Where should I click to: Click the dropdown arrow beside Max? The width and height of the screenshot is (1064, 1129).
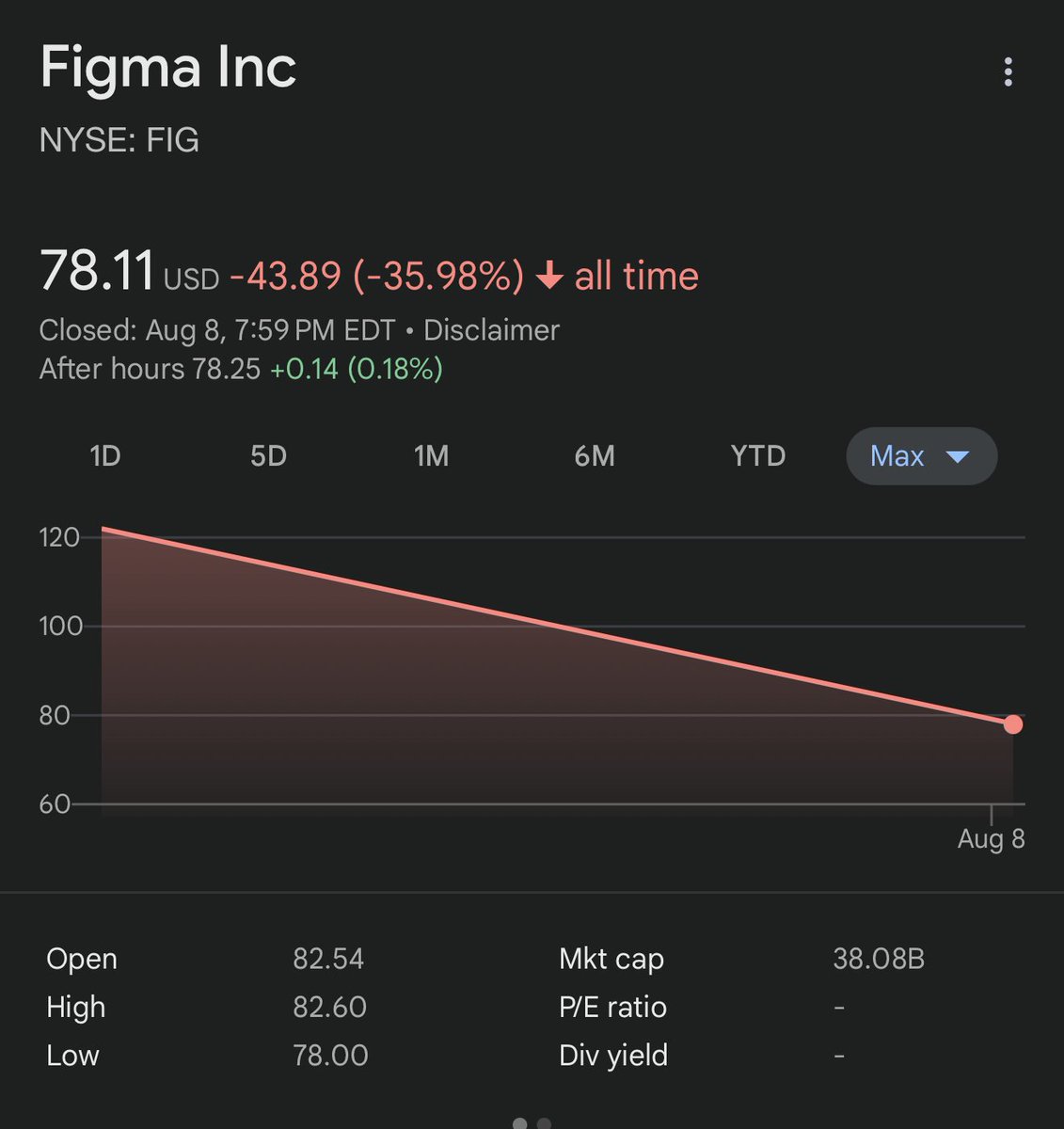click(x=957, y=457)
